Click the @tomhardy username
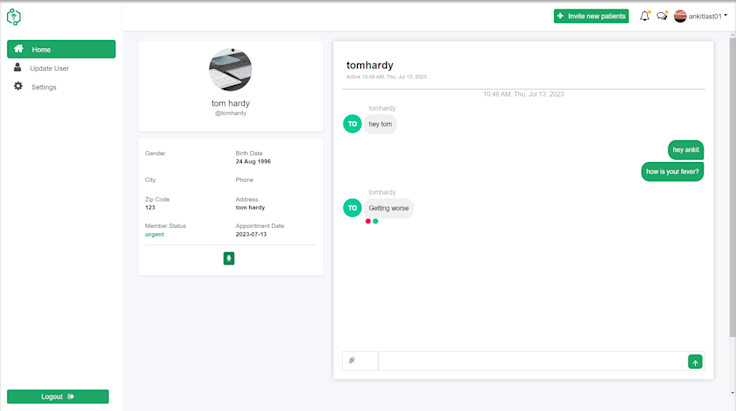736x411 pixels. [x=230, y=113]
